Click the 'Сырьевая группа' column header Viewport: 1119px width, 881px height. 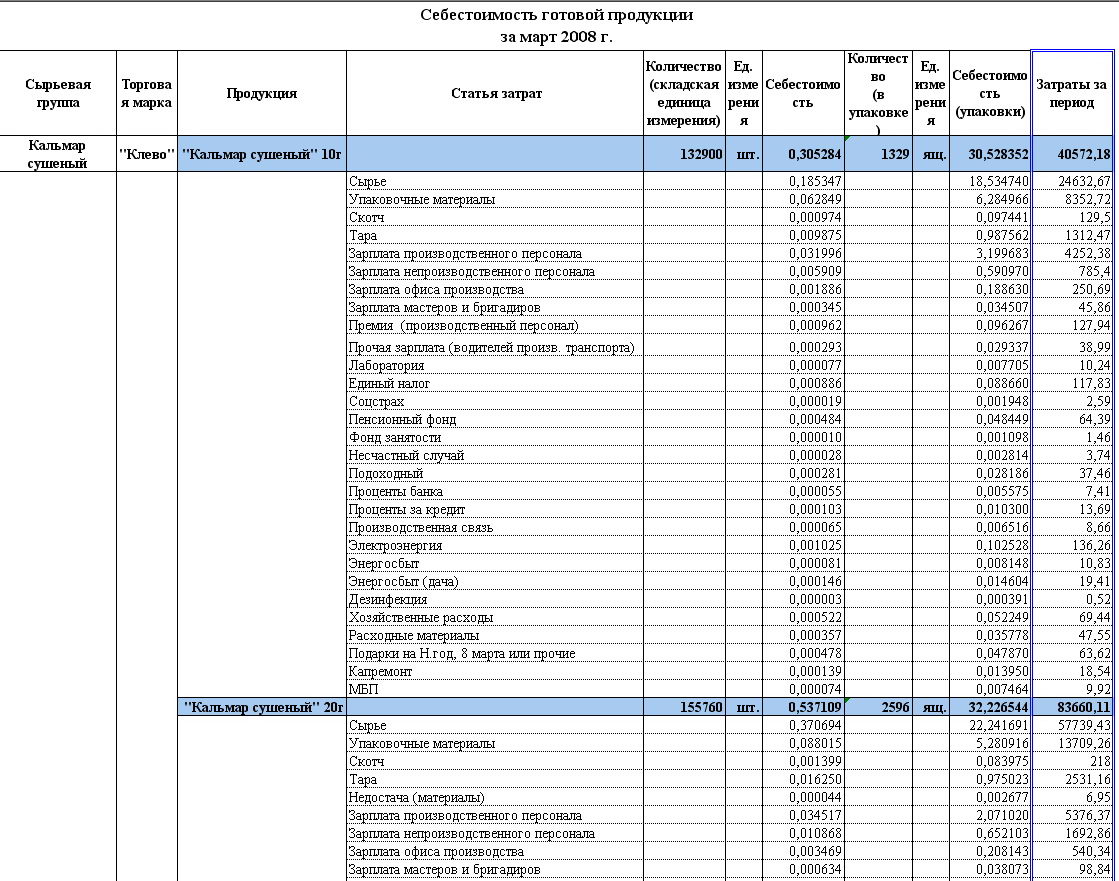coord(58,93)
